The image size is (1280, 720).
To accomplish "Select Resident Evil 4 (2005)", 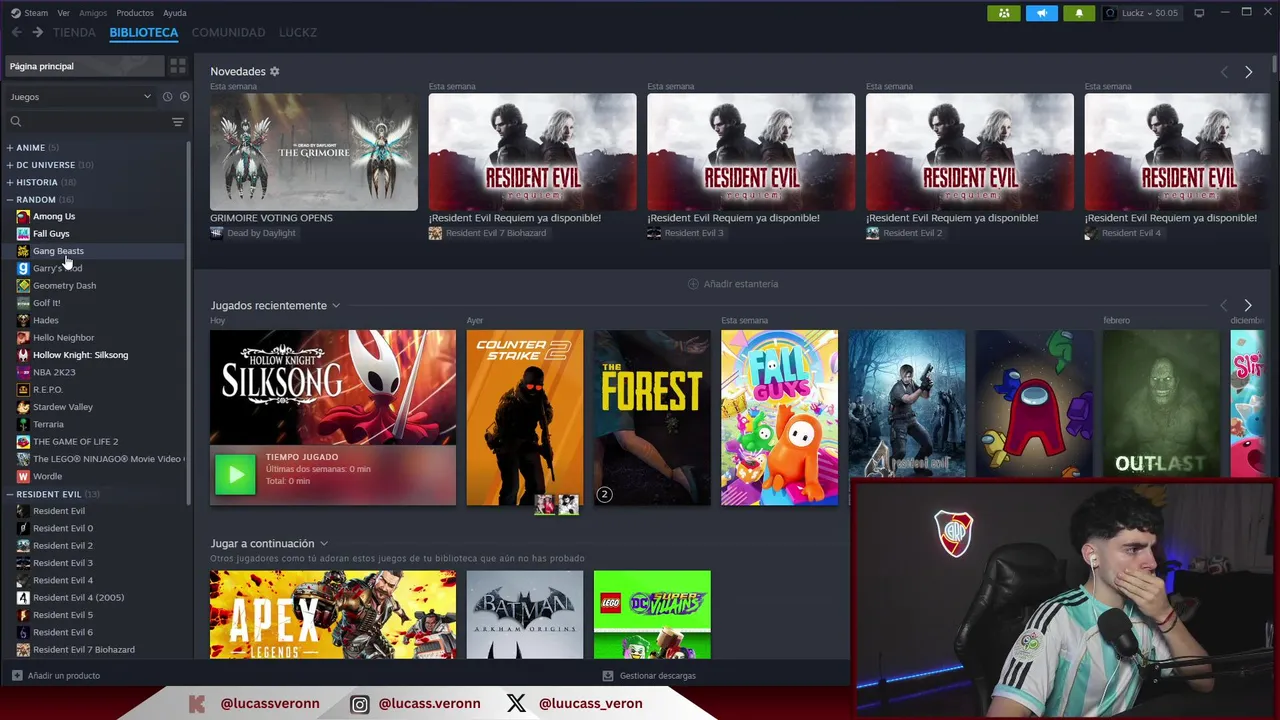I will click(x=78, y=598).
